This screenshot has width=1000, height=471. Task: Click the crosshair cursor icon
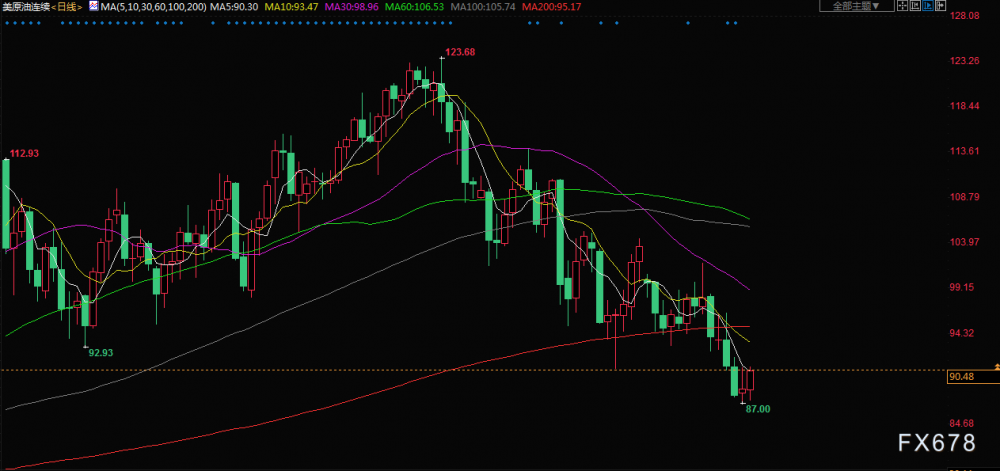point(902,6)
